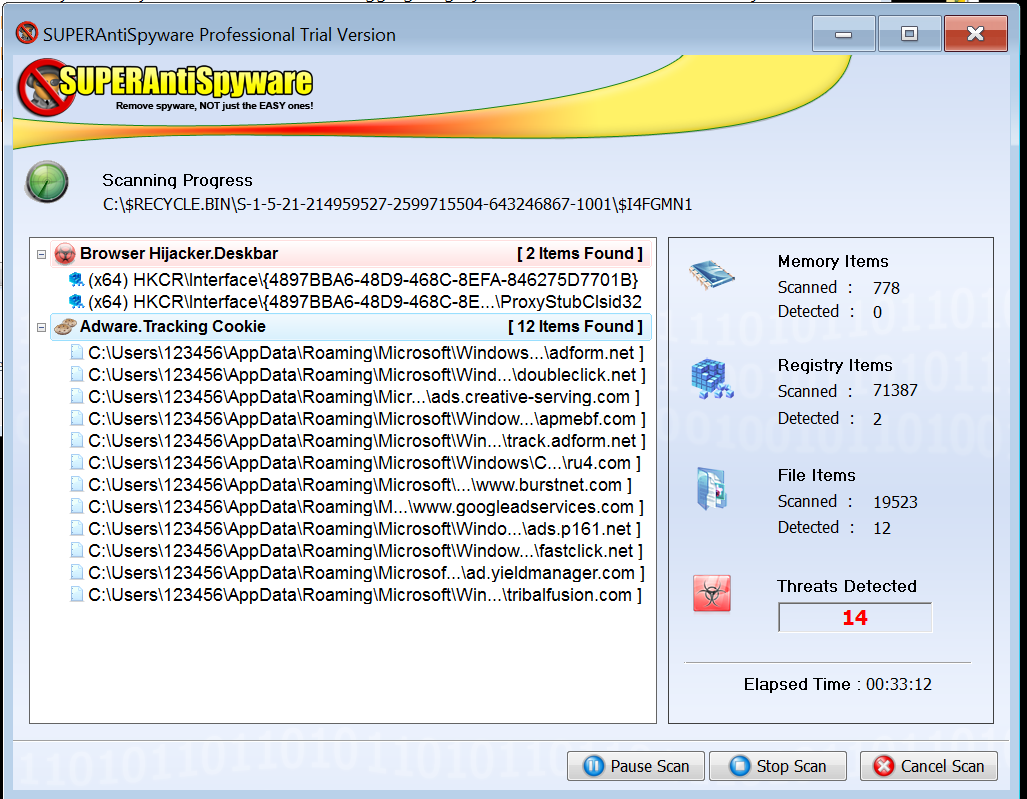This screenshot has width=1027, height=799.
Task: Select the track.adform.net cookie path
Action: tap(367, 441)
